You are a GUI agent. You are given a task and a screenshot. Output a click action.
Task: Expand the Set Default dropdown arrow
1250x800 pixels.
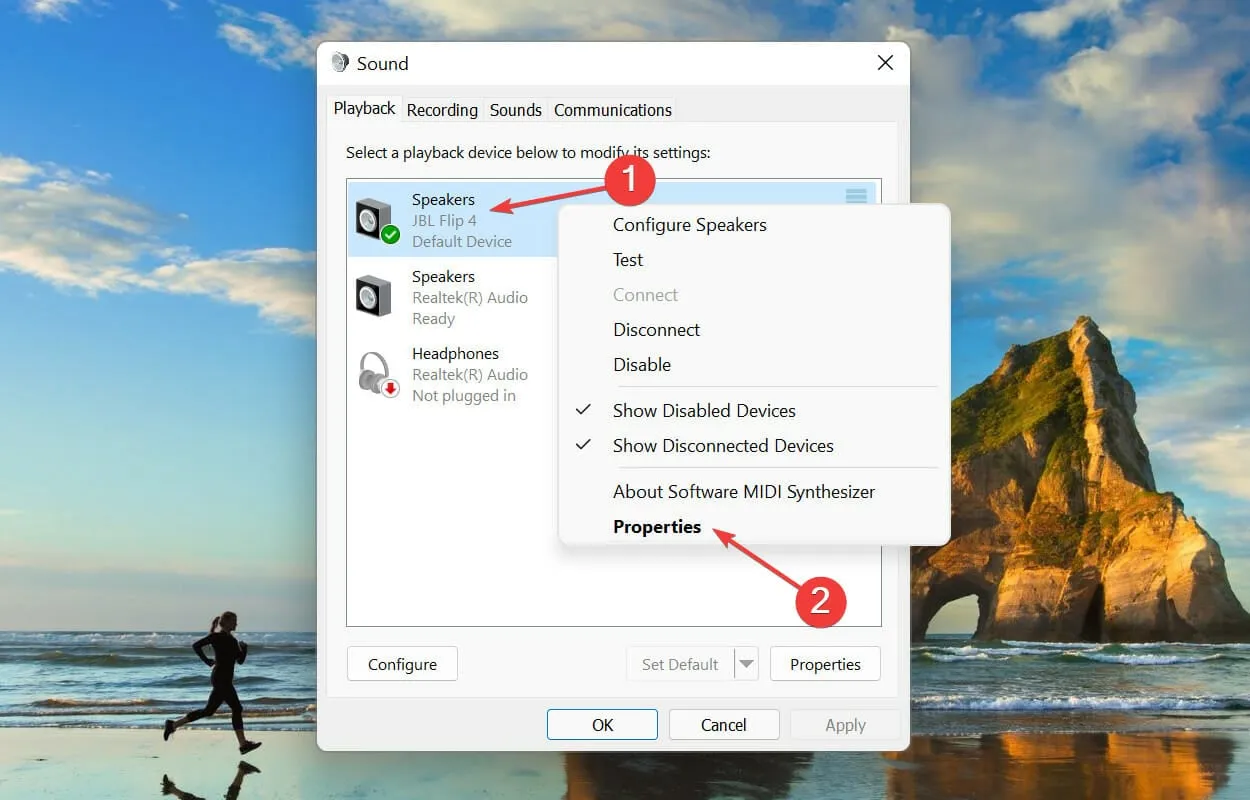coord(747,664)
